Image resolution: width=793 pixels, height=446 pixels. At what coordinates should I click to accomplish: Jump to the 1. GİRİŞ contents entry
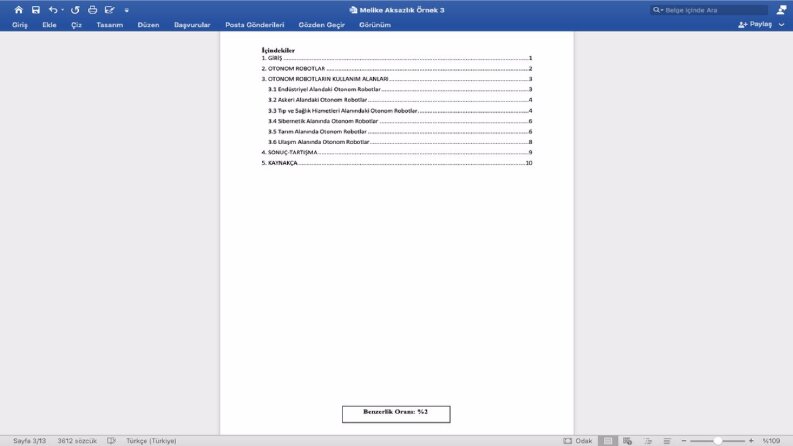396,58
